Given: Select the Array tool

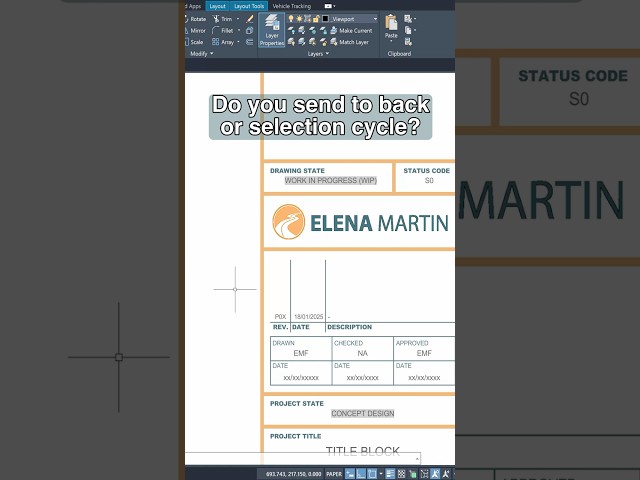Looking at the screenshot, I should pyautogui.click(x=223, y=42).
